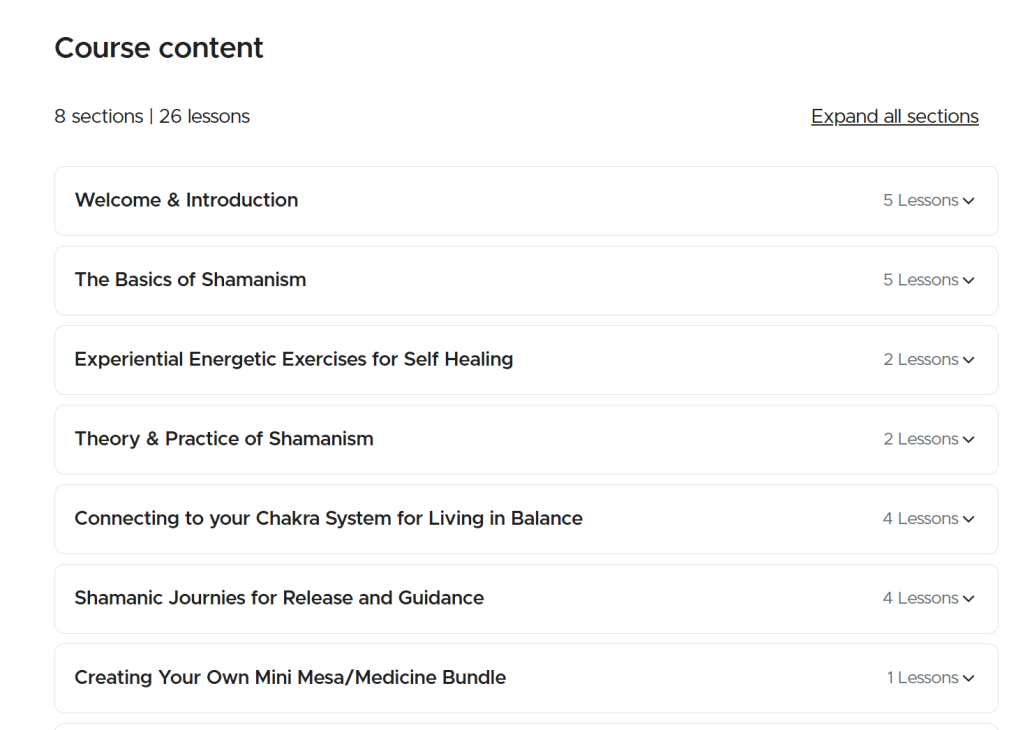
Task: Expand the Welcome & Introduction section
Action: tap(186, 200)
